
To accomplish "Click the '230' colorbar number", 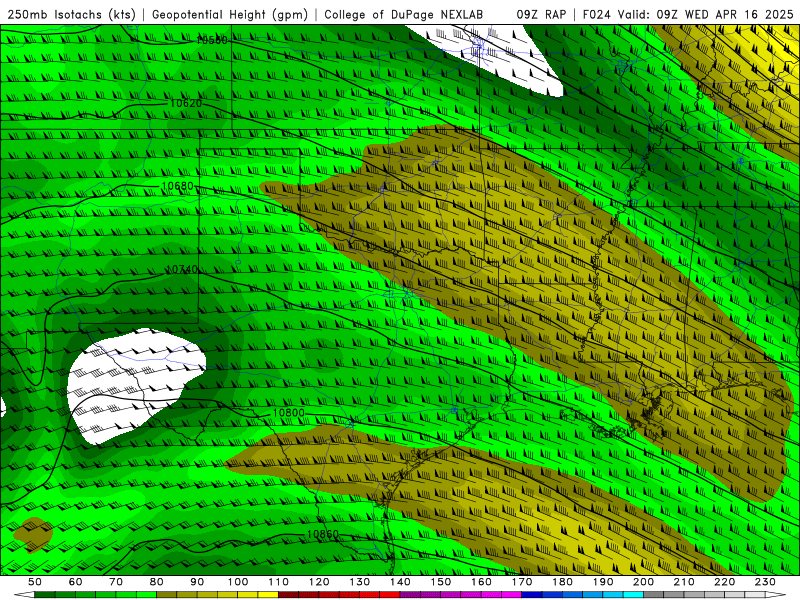I will pos(765,582).
